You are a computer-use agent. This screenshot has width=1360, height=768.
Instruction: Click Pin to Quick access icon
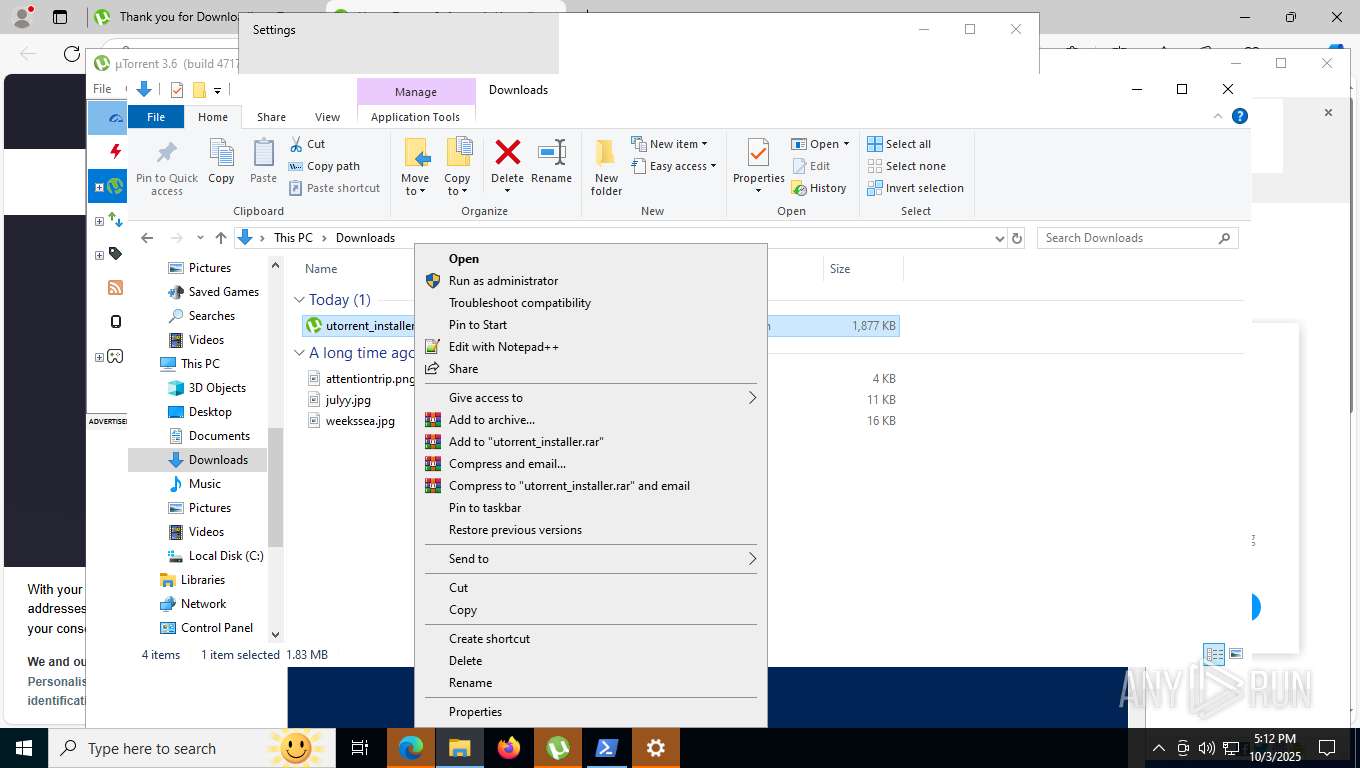coord(167,167)
